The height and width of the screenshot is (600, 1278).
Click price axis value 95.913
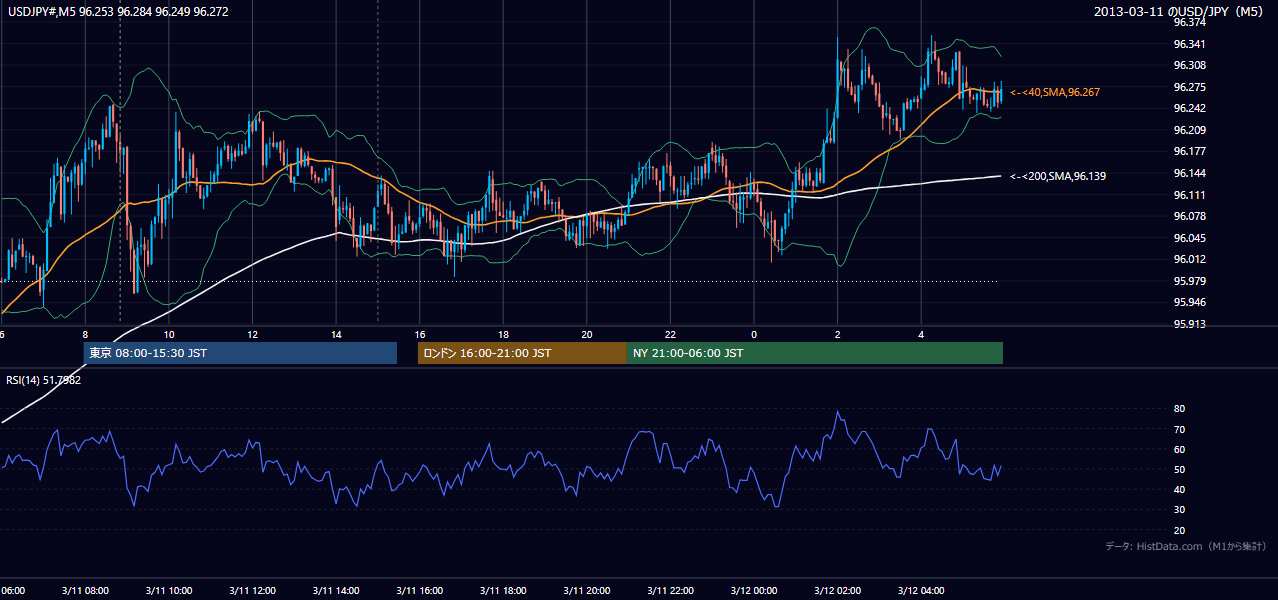click(x=1189, y=324)
